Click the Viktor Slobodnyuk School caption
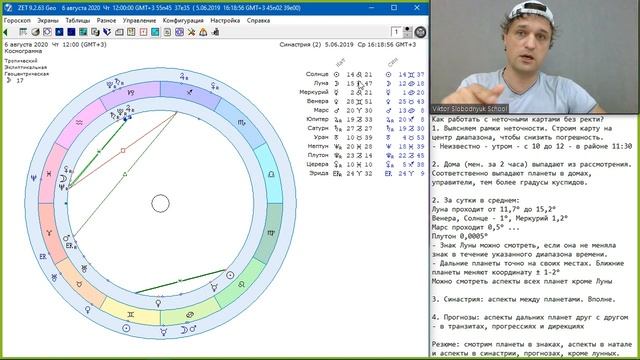This screenshot has height=360, width=640. [x=469, y=109]
